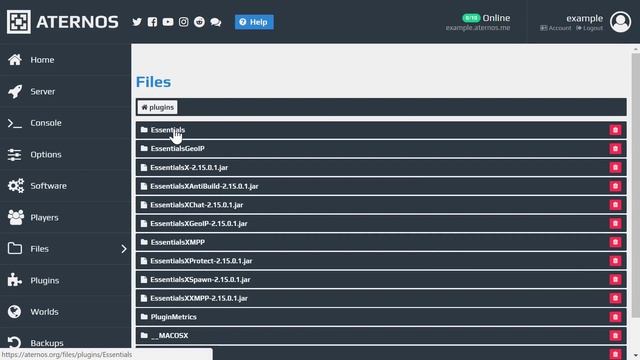Click the blue Help button

click(x=254, y=22)
